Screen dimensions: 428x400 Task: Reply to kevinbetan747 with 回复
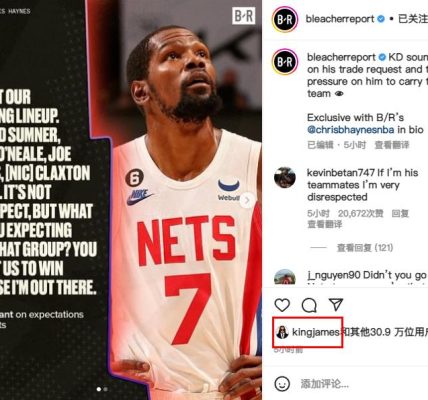pos(400,213)
